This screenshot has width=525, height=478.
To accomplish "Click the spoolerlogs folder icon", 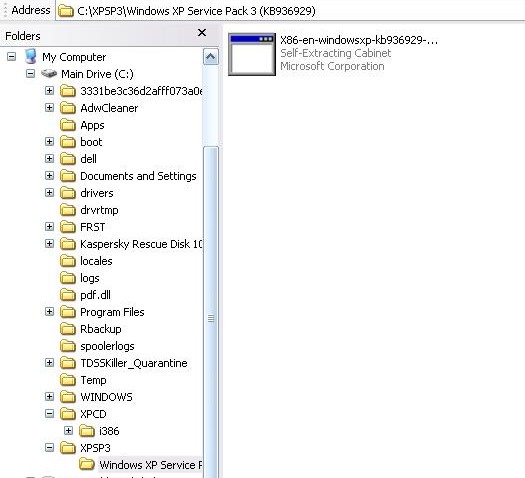I will [68, 346].
